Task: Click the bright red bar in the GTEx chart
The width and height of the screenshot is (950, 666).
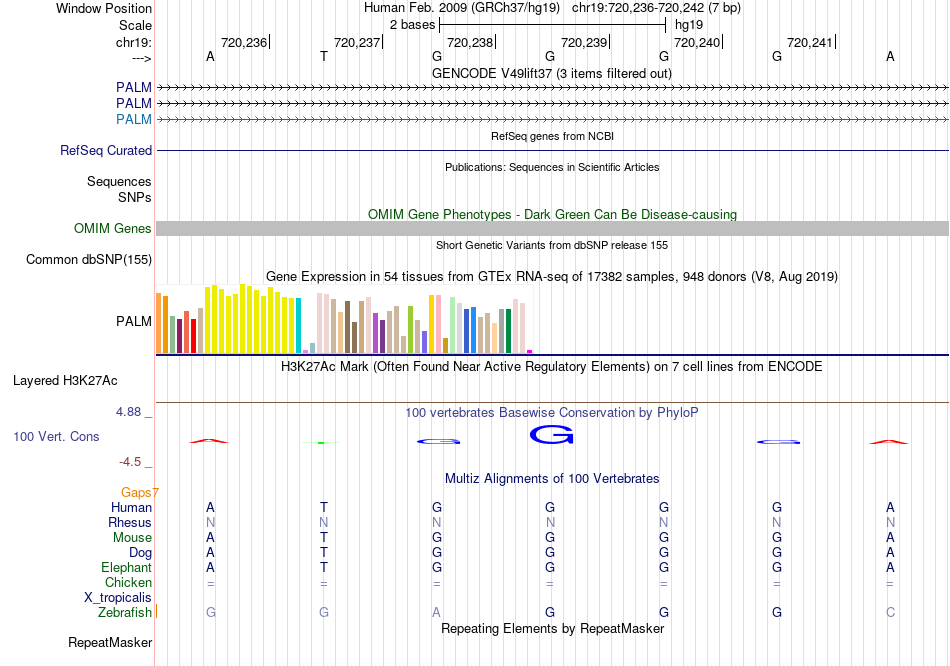Action: point(193,336)
